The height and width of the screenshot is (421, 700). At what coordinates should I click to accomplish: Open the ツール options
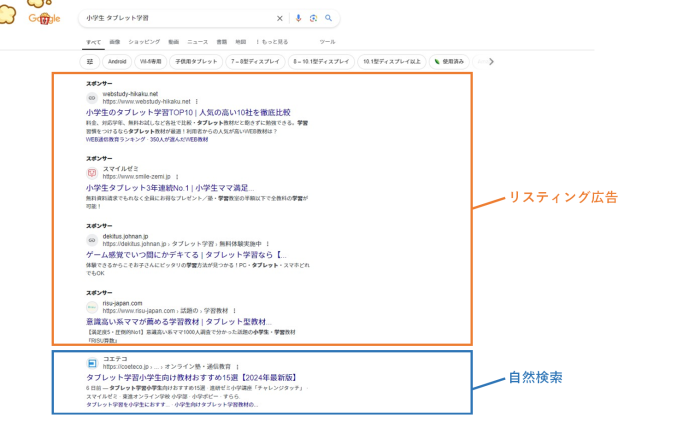point(327,42)
